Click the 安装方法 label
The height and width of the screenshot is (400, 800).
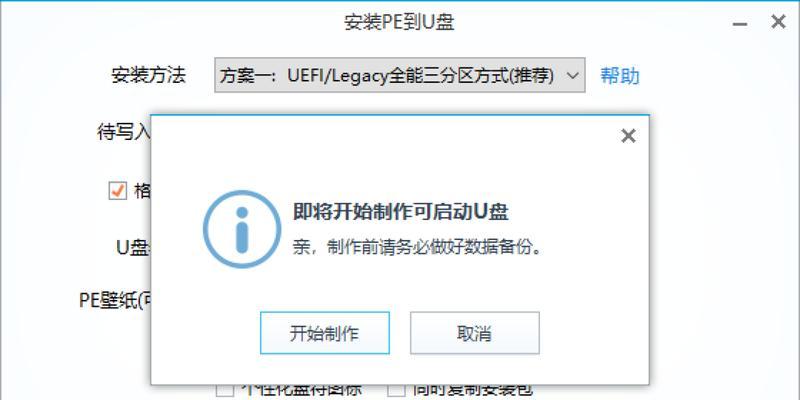pyautogui.click(x=148, y=76)
